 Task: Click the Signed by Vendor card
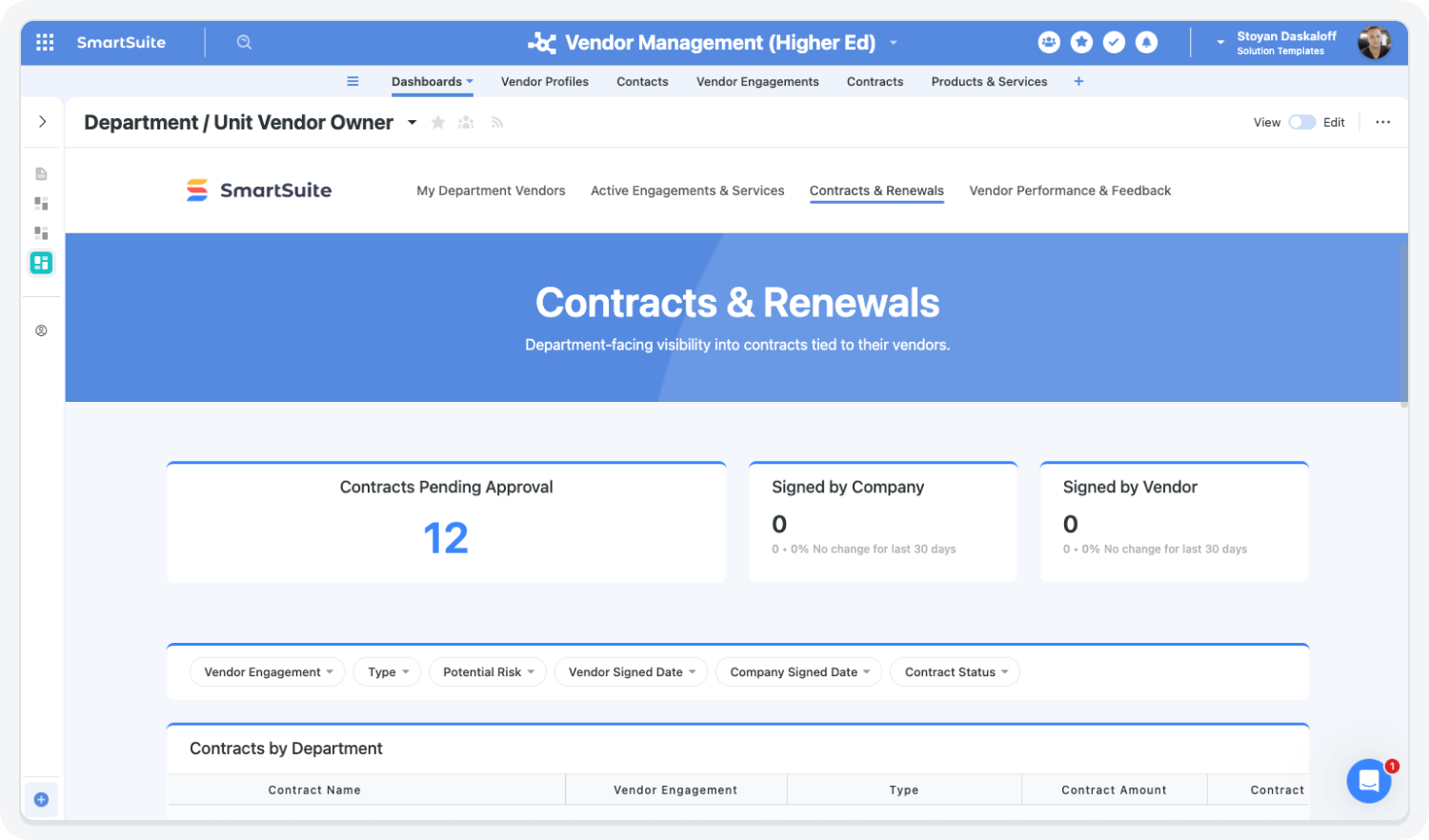[1174, 522]
